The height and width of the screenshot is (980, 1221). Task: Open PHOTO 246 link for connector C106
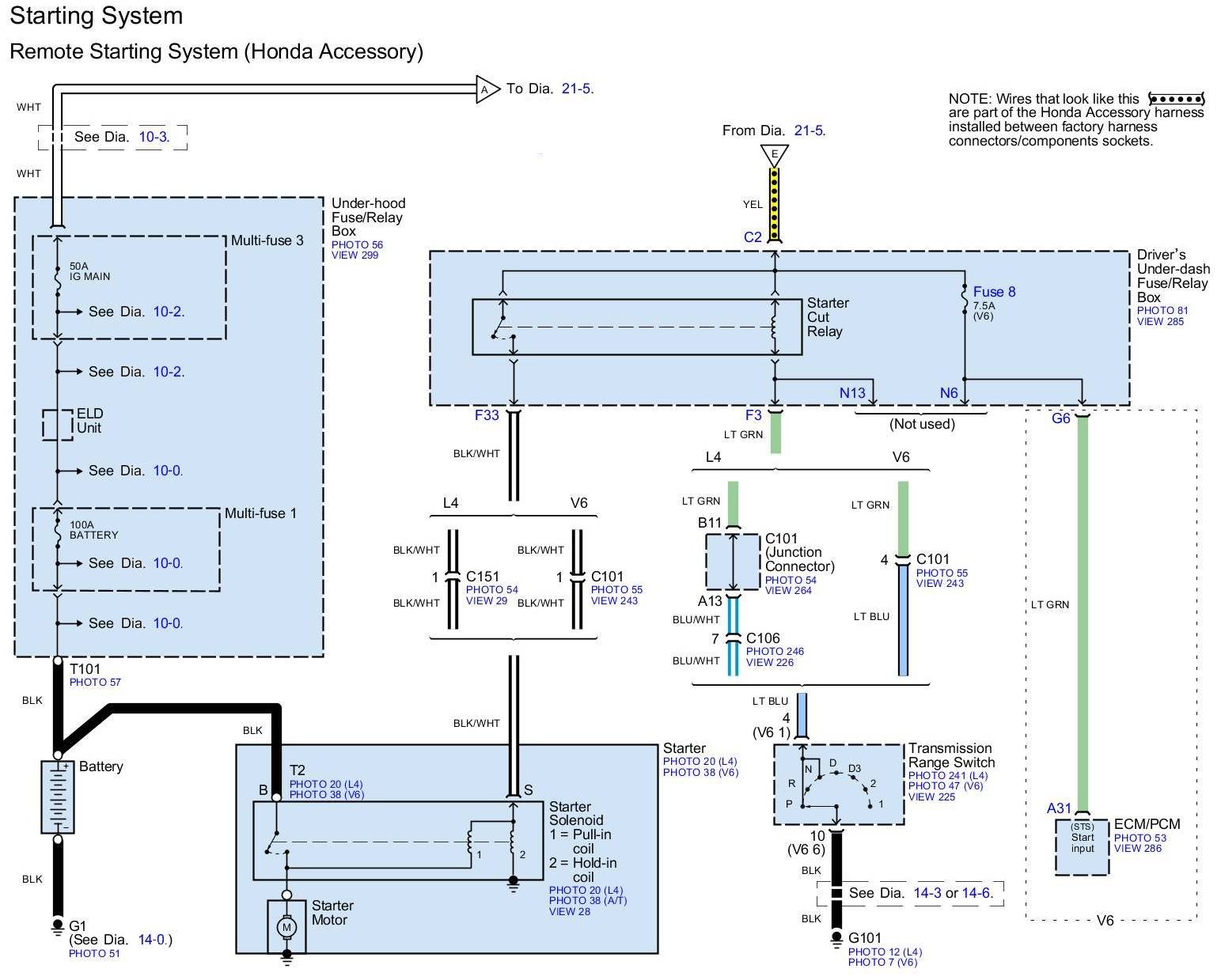point(775,651)
